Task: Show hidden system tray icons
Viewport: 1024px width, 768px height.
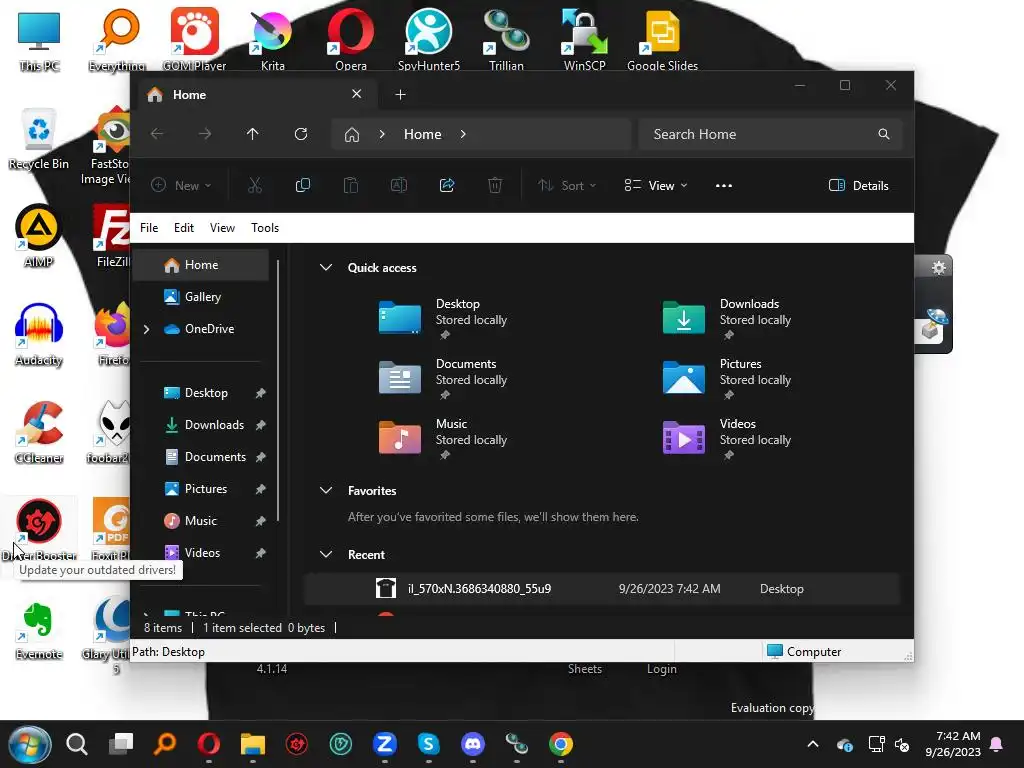Action: pyautogui.click(x=813, y=744)
